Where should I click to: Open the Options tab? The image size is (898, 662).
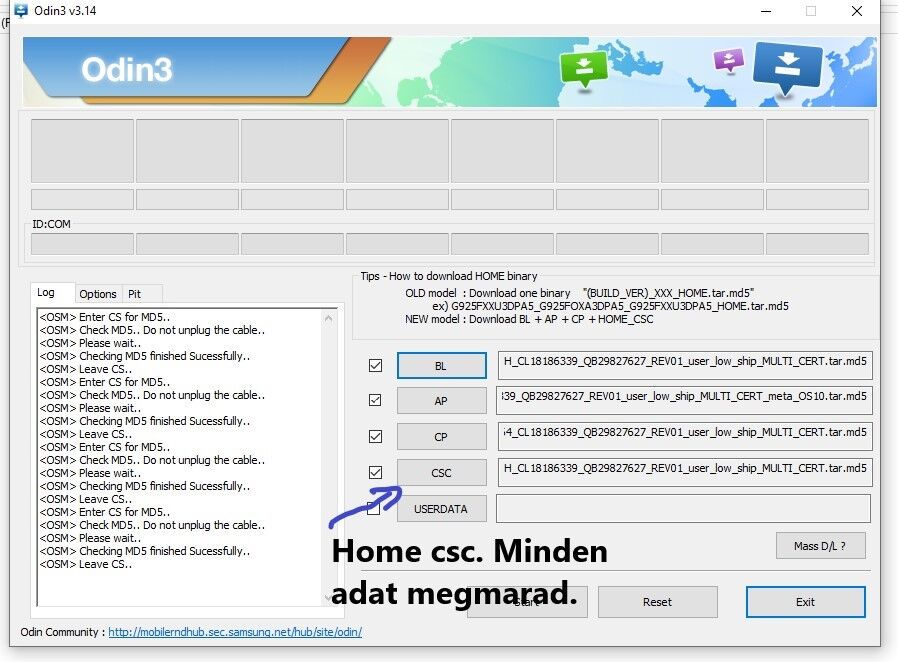click(x=98, y=294)
